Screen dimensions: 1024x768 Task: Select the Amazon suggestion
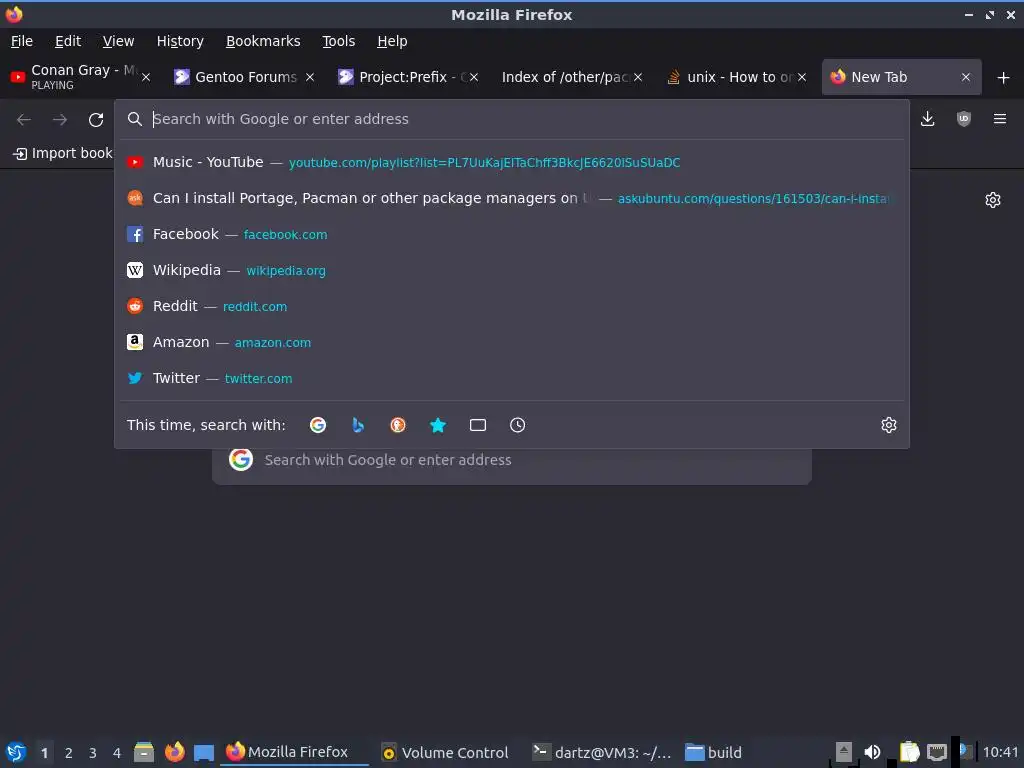pos(511,342)
